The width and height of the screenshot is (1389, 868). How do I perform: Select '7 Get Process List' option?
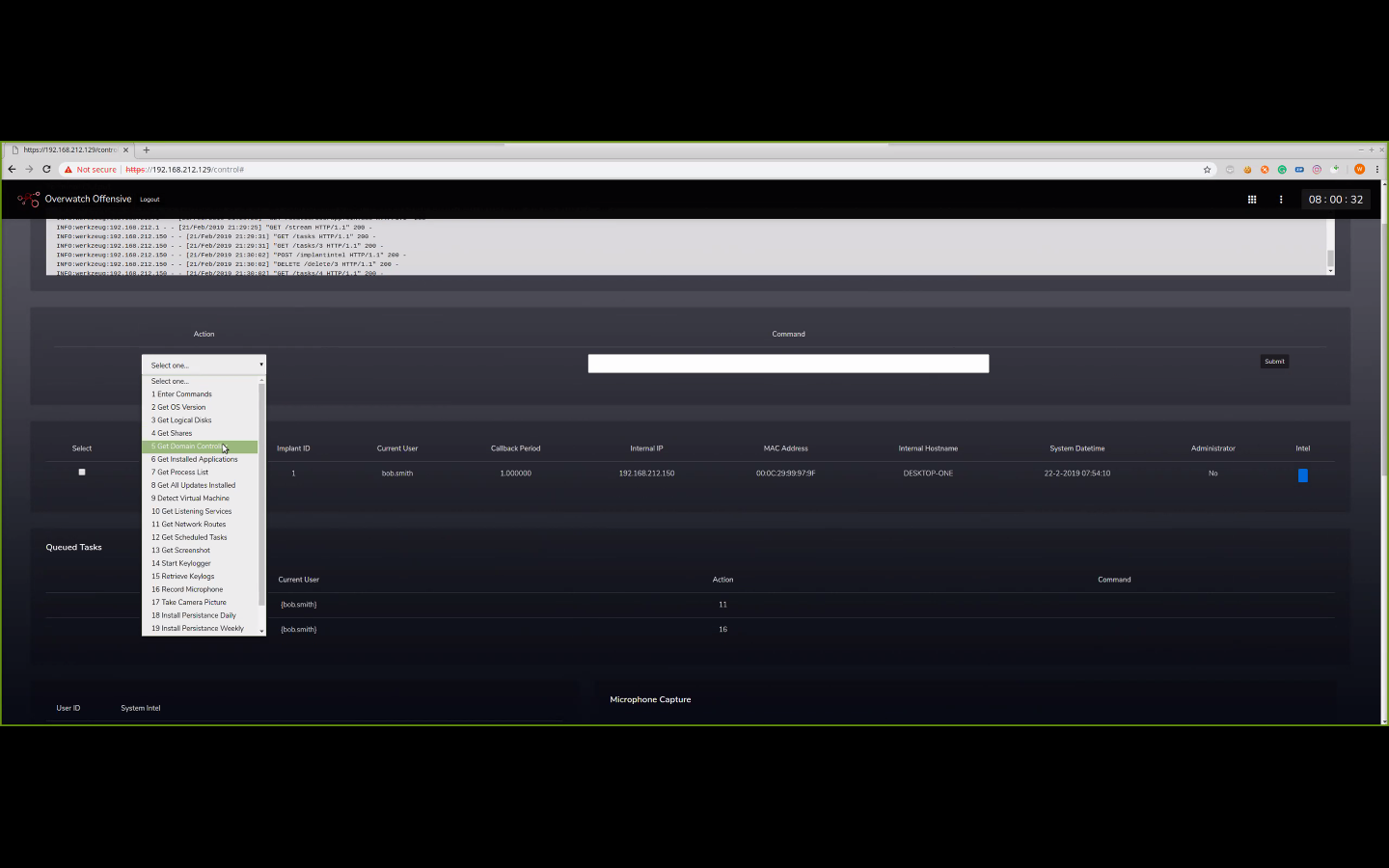[x=179, y=473]
